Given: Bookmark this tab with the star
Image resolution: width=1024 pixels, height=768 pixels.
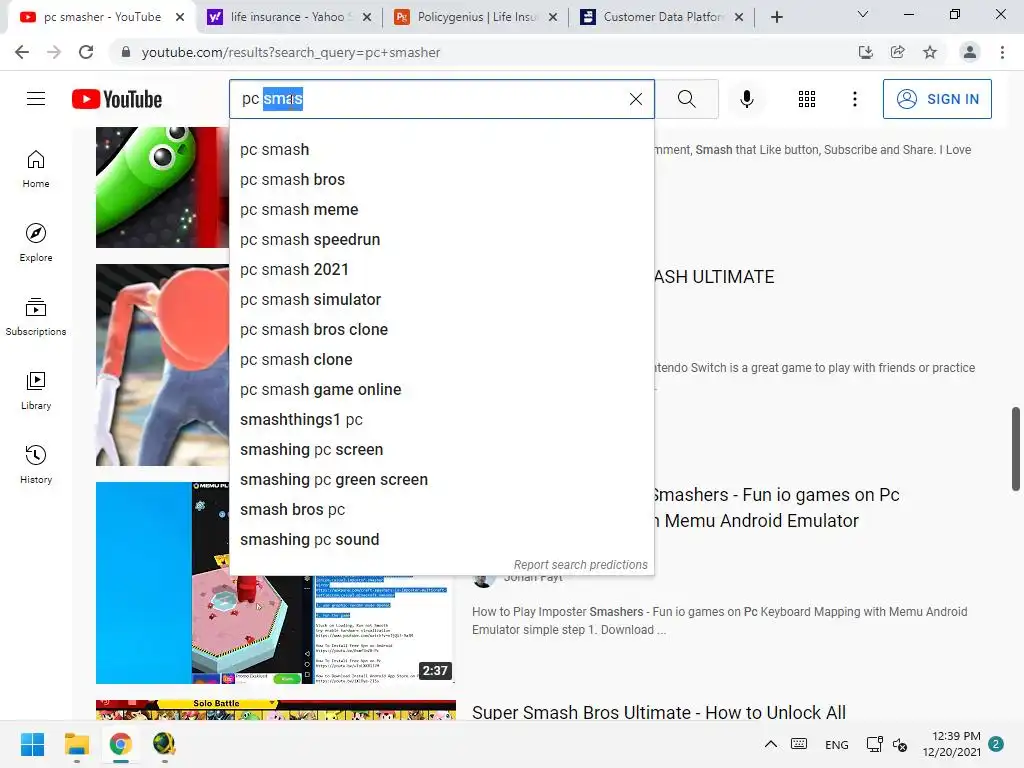Looking at the screenshot, I should 930,52.
